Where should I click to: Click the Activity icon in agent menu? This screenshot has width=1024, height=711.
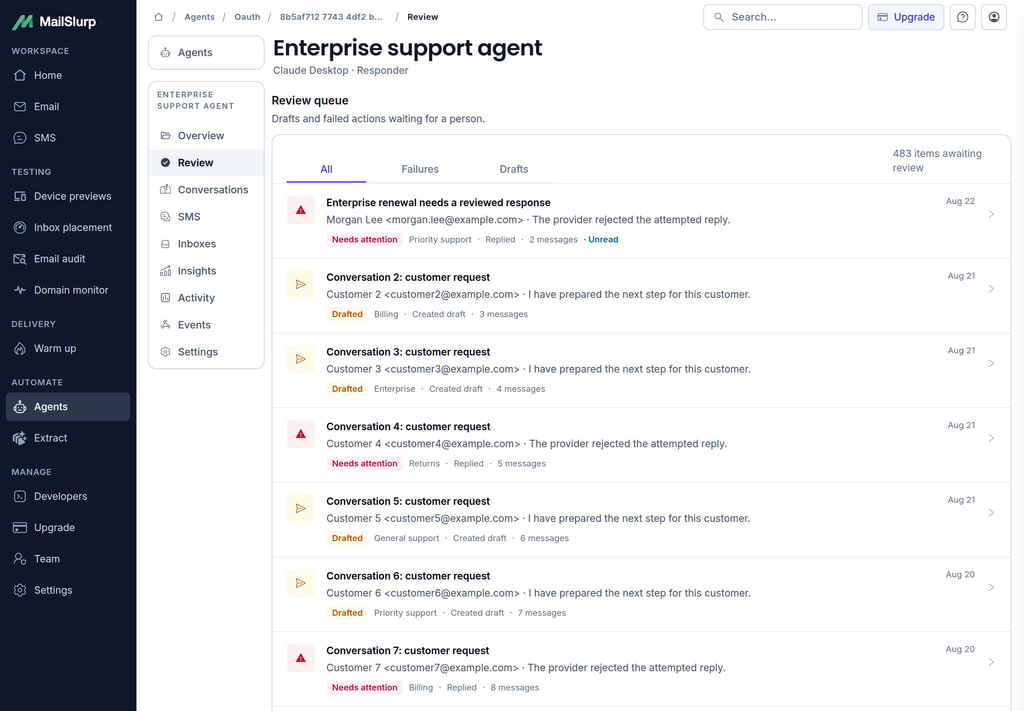coord(165,298)
